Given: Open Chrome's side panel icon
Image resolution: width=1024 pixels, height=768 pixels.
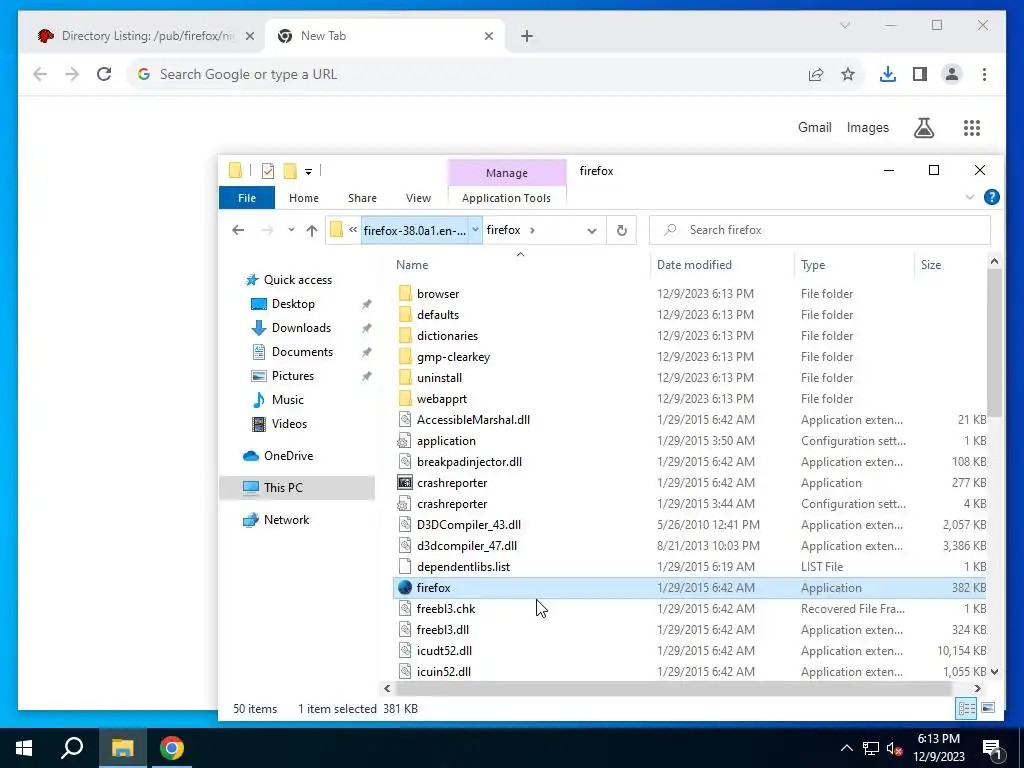Looking at the screenshot, I should click(x=920, y=74).
